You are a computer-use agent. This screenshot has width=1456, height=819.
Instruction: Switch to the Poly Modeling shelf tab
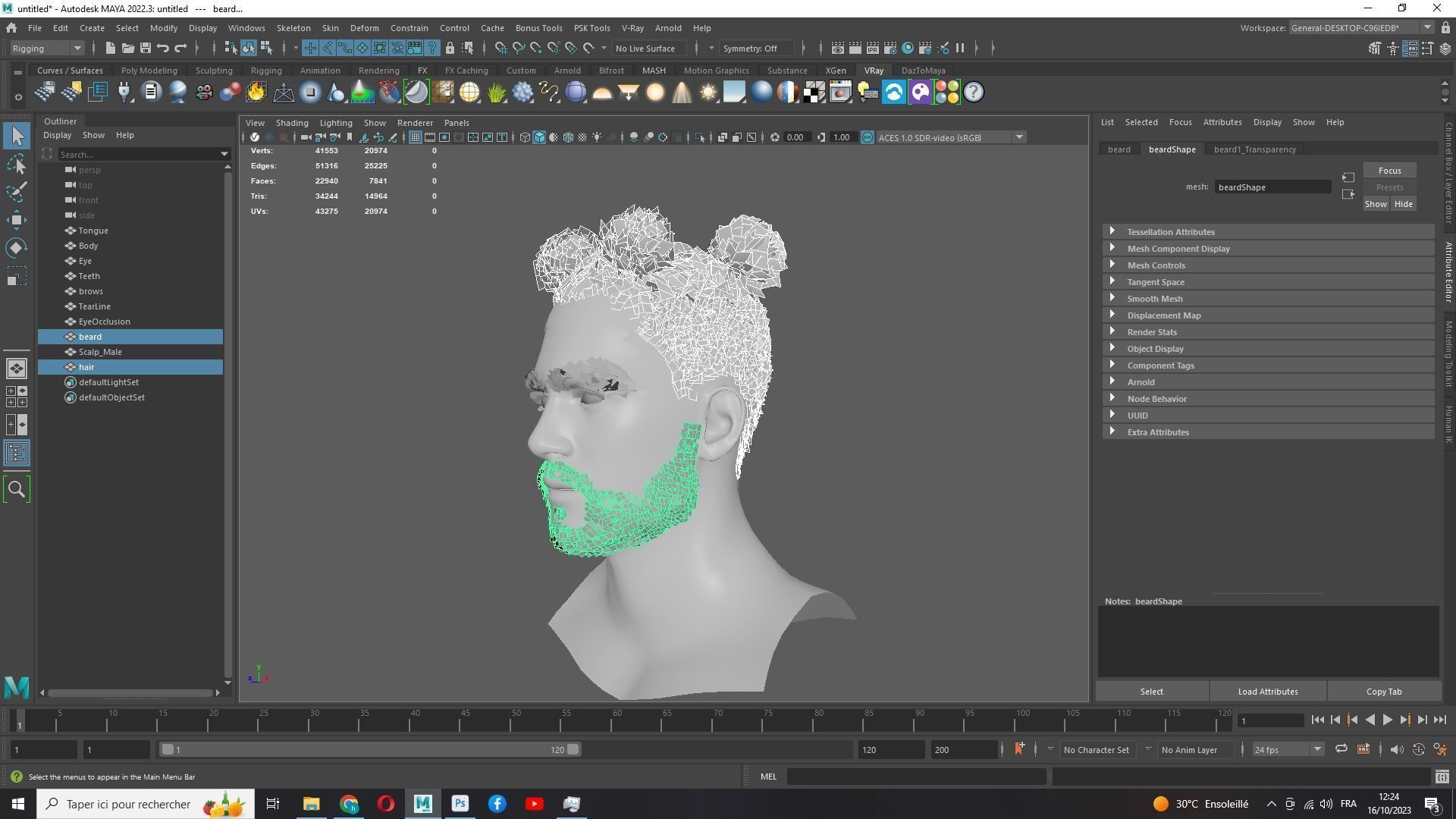[x=149, y=71]
